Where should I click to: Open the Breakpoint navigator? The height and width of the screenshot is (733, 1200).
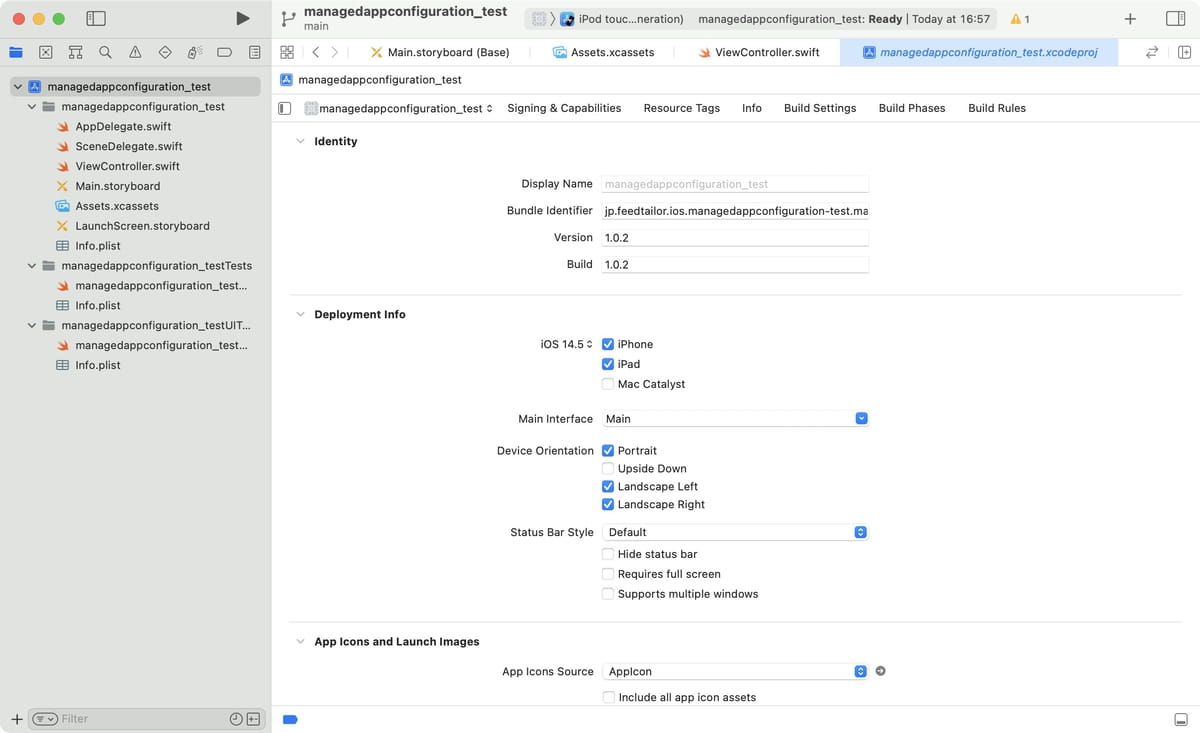tap(225, 52)
